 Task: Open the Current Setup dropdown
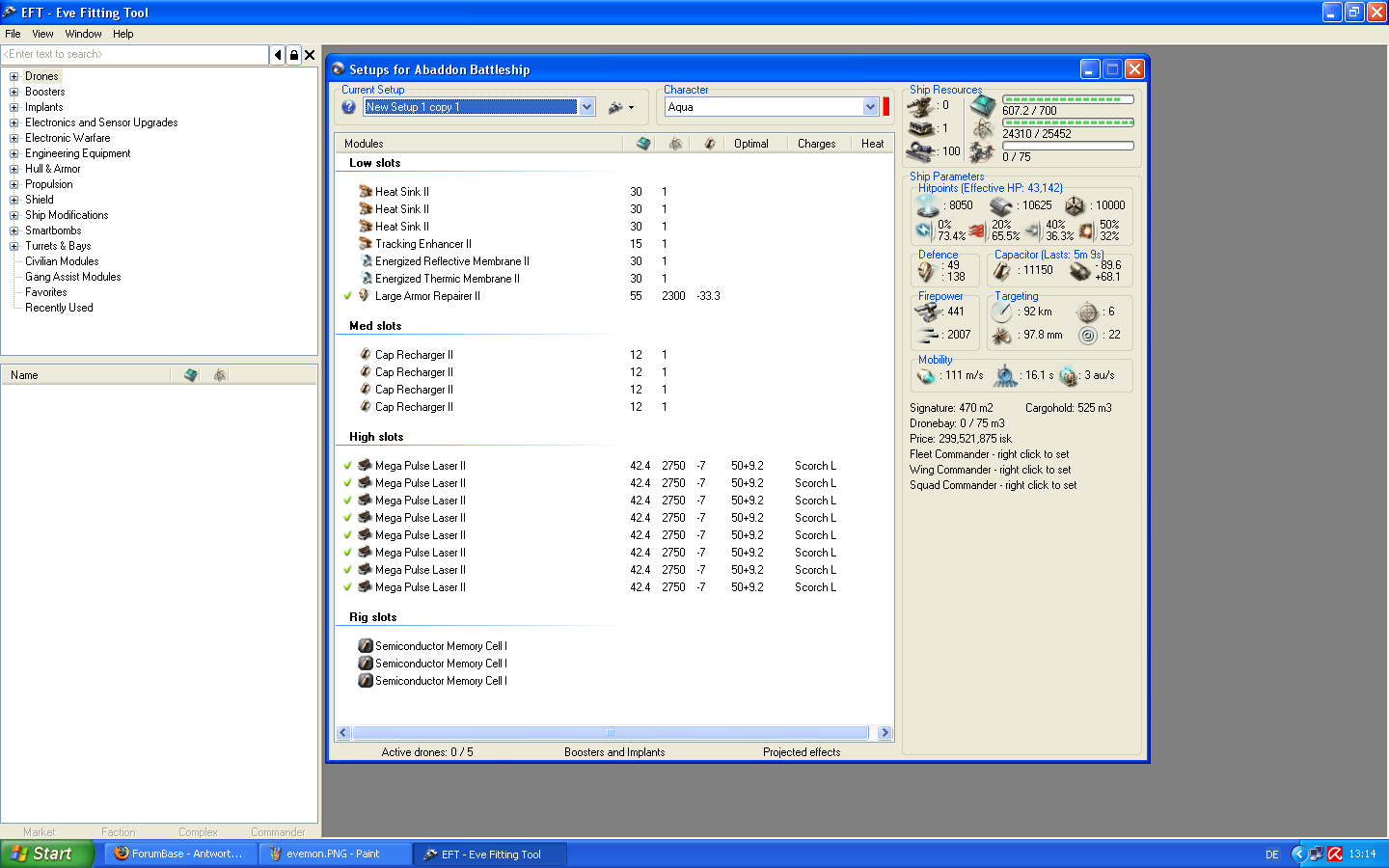(586, 107)
